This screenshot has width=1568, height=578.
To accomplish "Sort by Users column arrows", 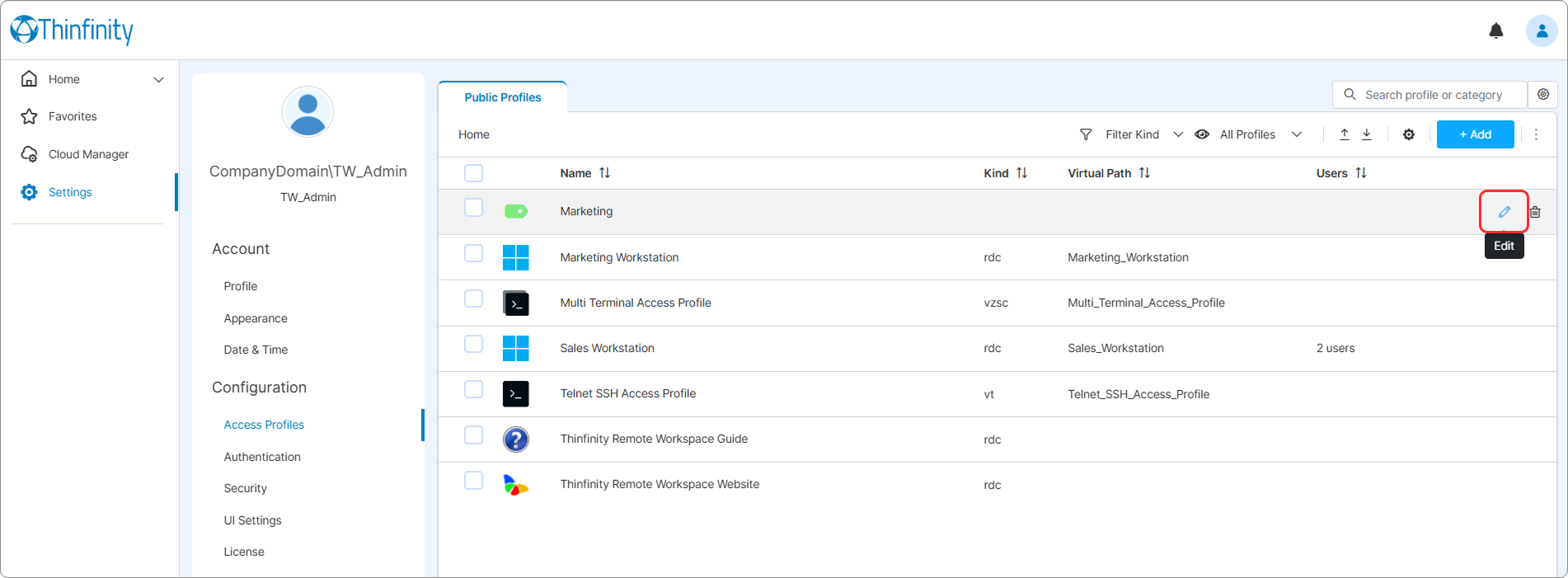I will (x=1361, y=173).
